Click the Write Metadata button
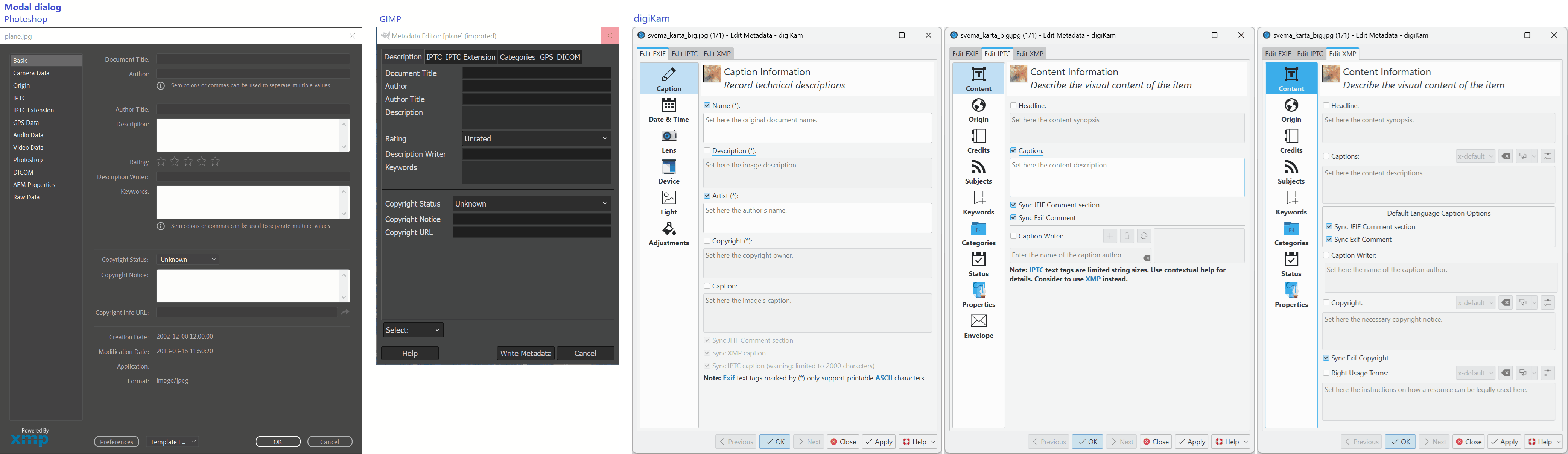 (525, 354)
